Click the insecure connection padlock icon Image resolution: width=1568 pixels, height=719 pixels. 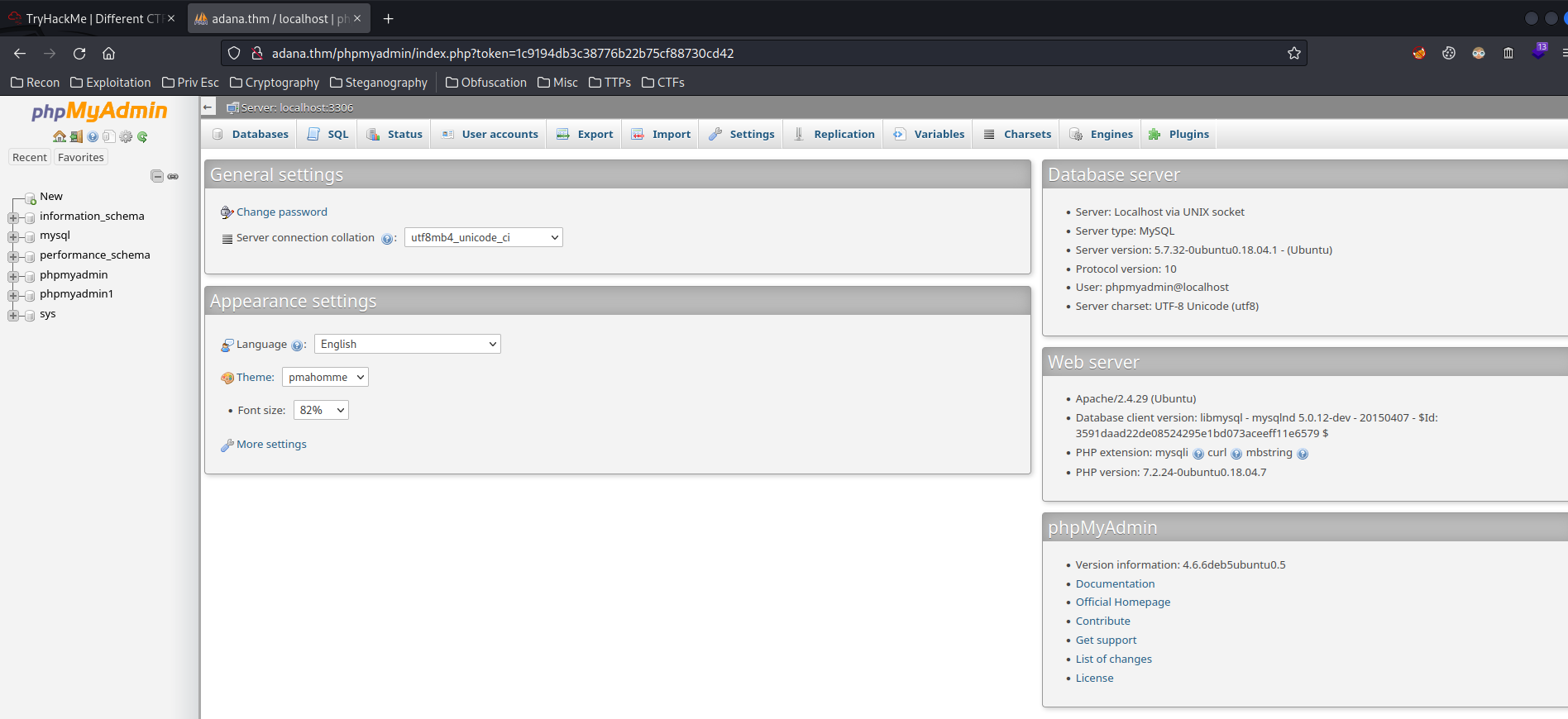pyautogui.click(x=257, y=53)
